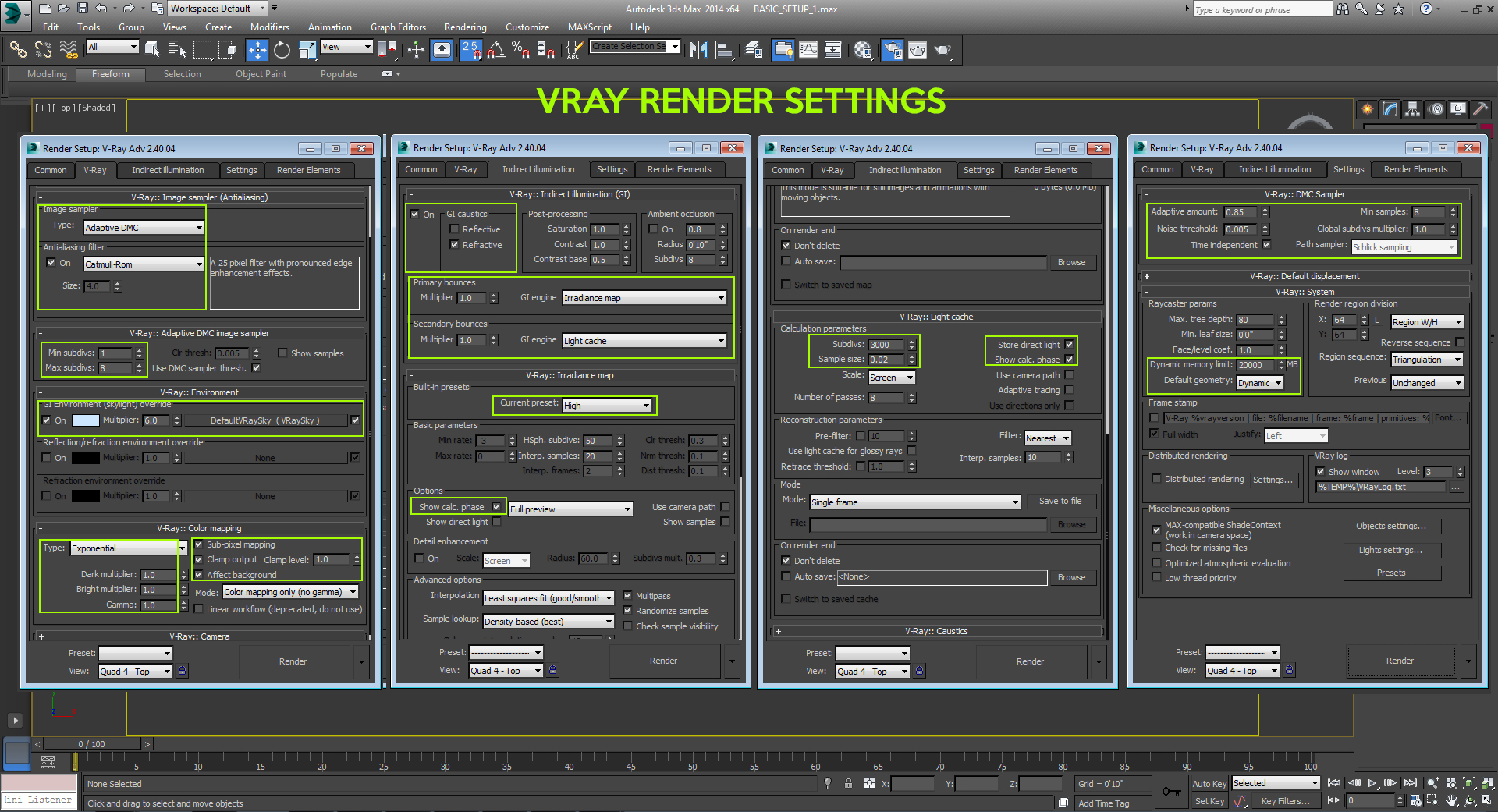Screen dimensions: 1498x812
Task: Open the Catmull-Rom antialiasing filter dropdown
Action: 144,264
